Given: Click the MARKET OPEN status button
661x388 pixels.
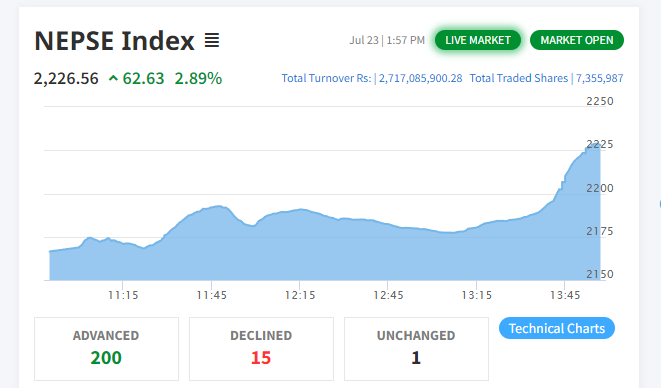Looking at the screenshot, I should [x=577, y=40].
